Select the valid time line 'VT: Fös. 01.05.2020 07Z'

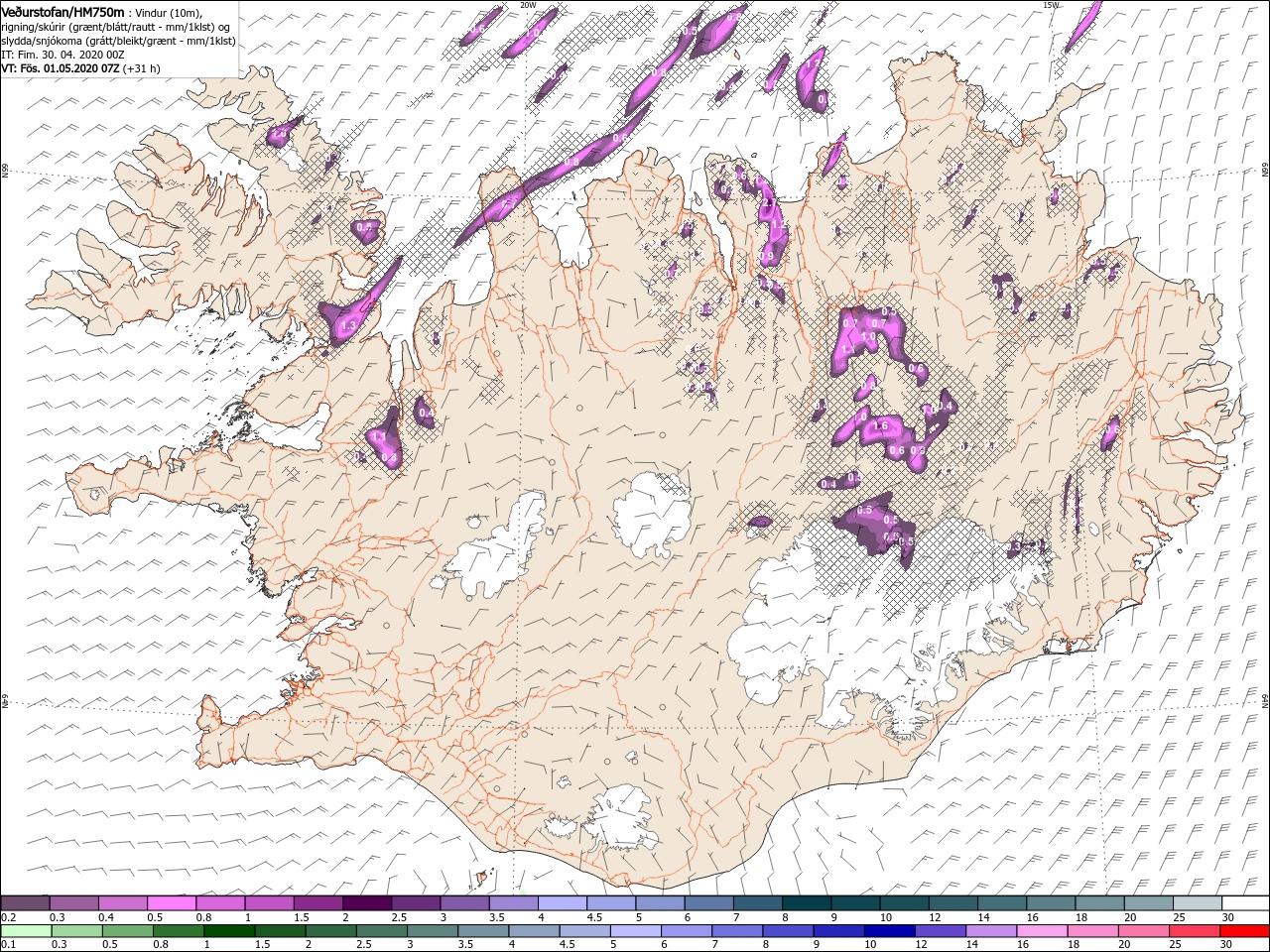(x=61, y=68)
